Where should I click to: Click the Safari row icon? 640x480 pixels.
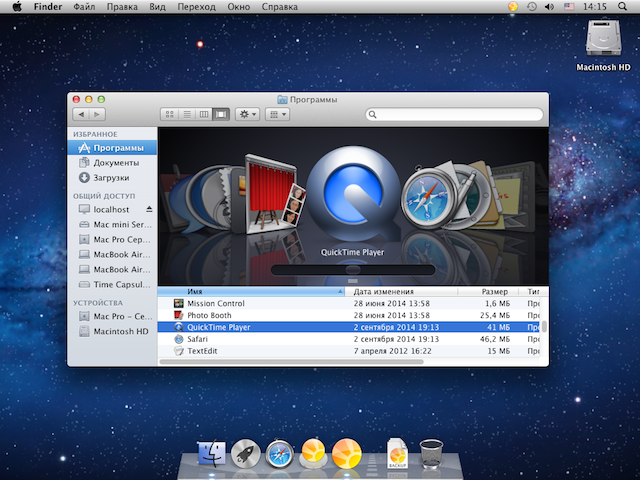pos(179,339)
